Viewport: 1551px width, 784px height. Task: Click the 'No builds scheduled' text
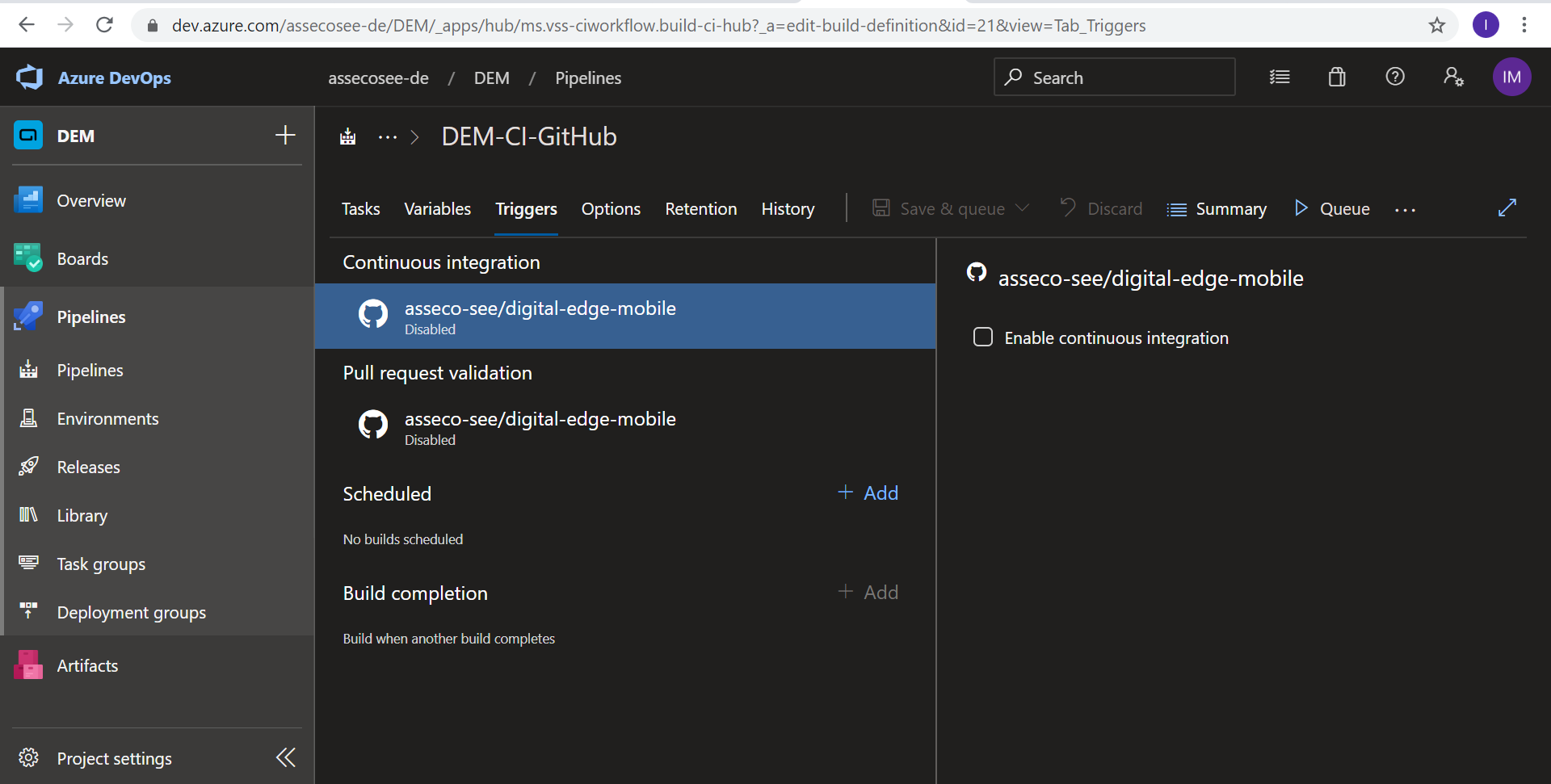402,539
